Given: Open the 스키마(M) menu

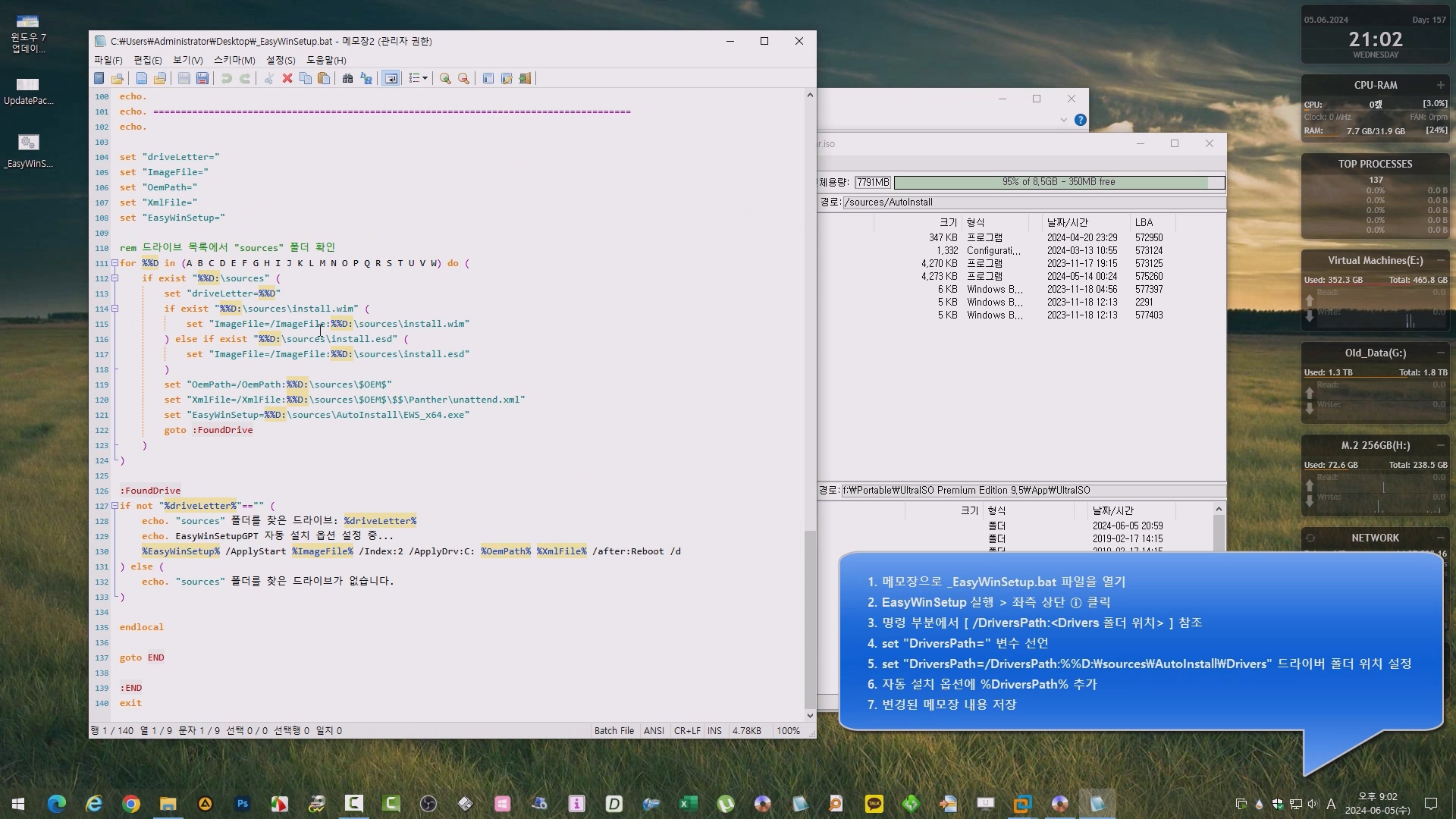Looking at the screenshot, I should tap(234, 60).
